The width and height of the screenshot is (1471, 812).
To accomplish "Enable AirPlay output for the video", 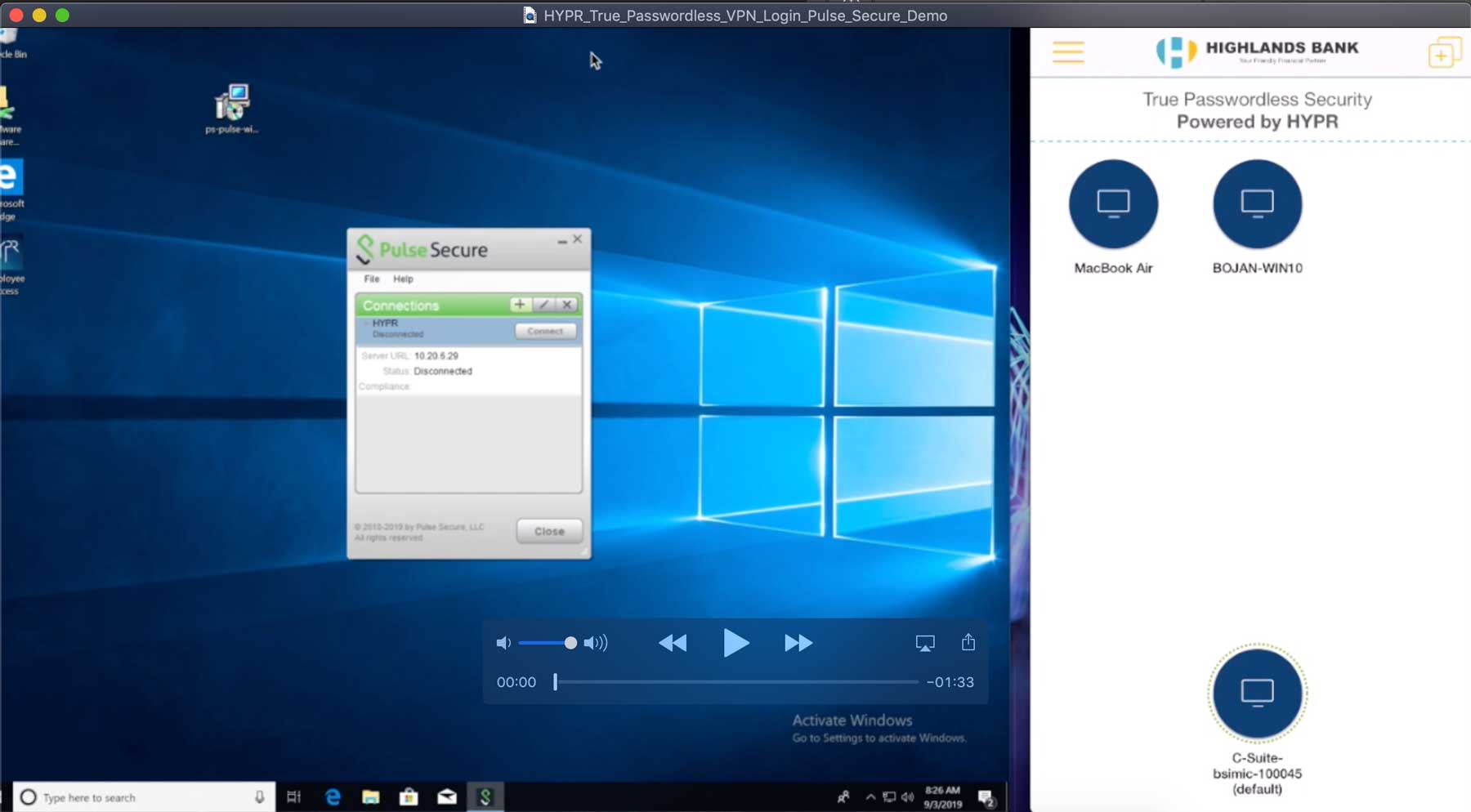I will coord(925,643).
